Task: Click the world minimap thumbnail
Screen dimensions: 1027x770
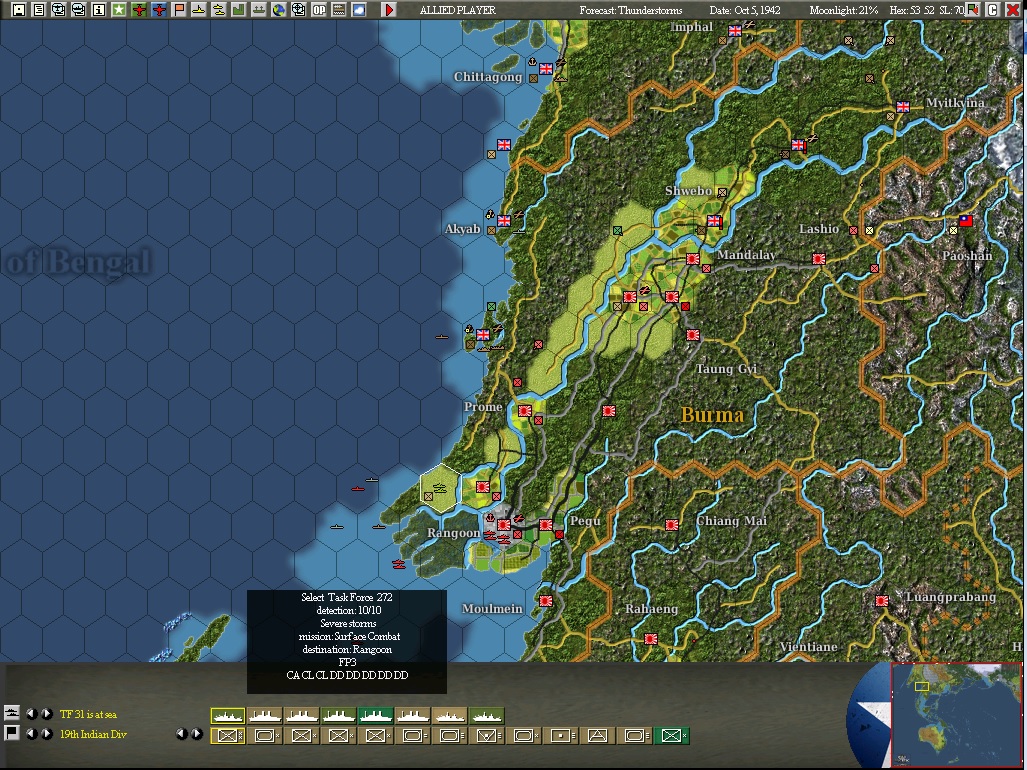Action: (956, 714)
